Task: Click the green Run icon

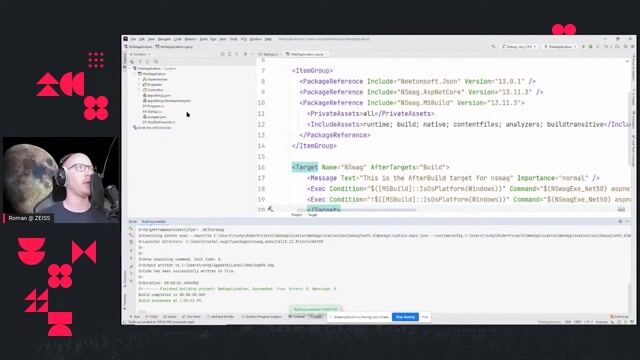Action: click(x=583, y=47)
